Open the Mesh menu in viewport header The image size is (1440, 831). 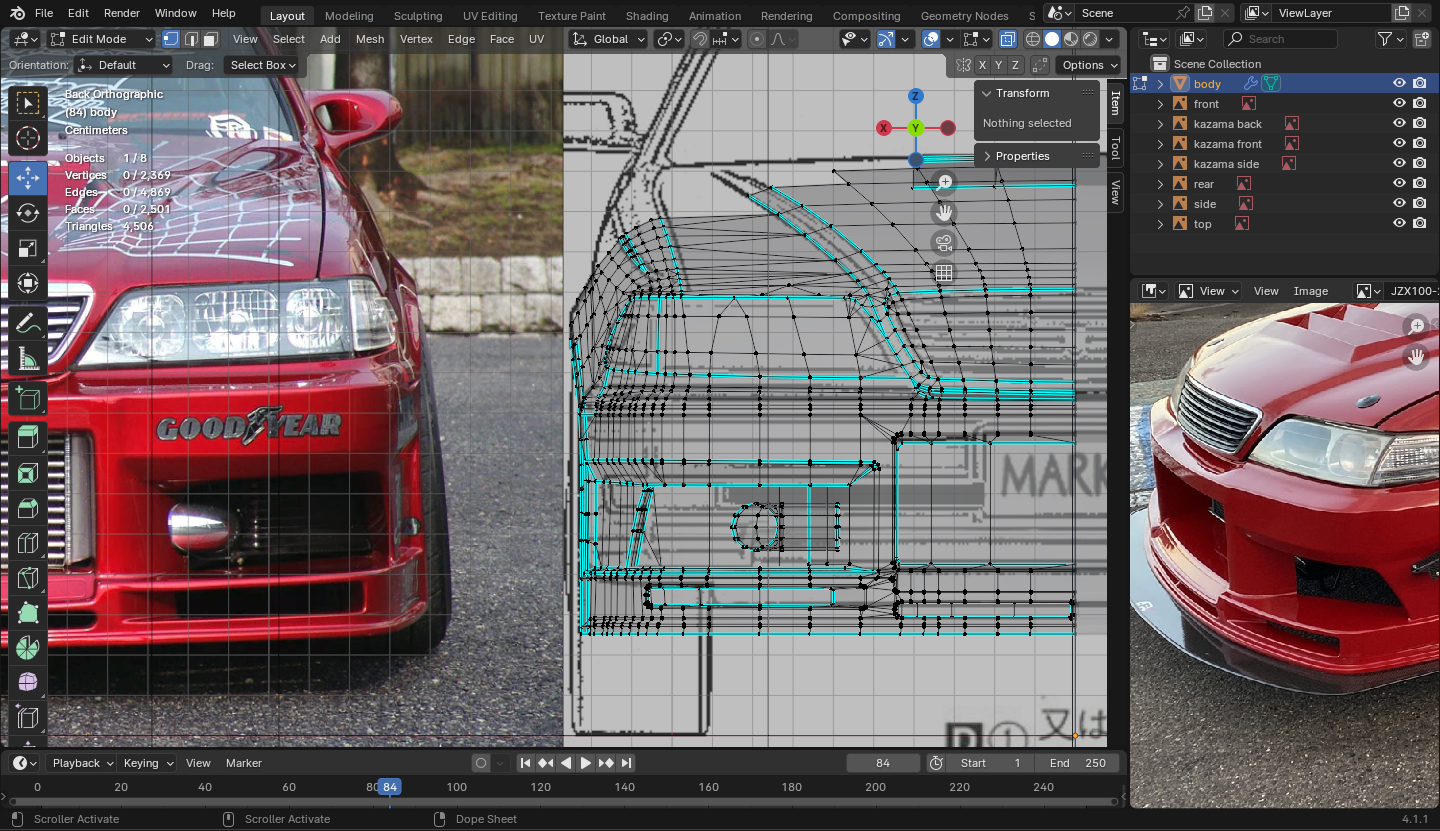click(369, 39)
